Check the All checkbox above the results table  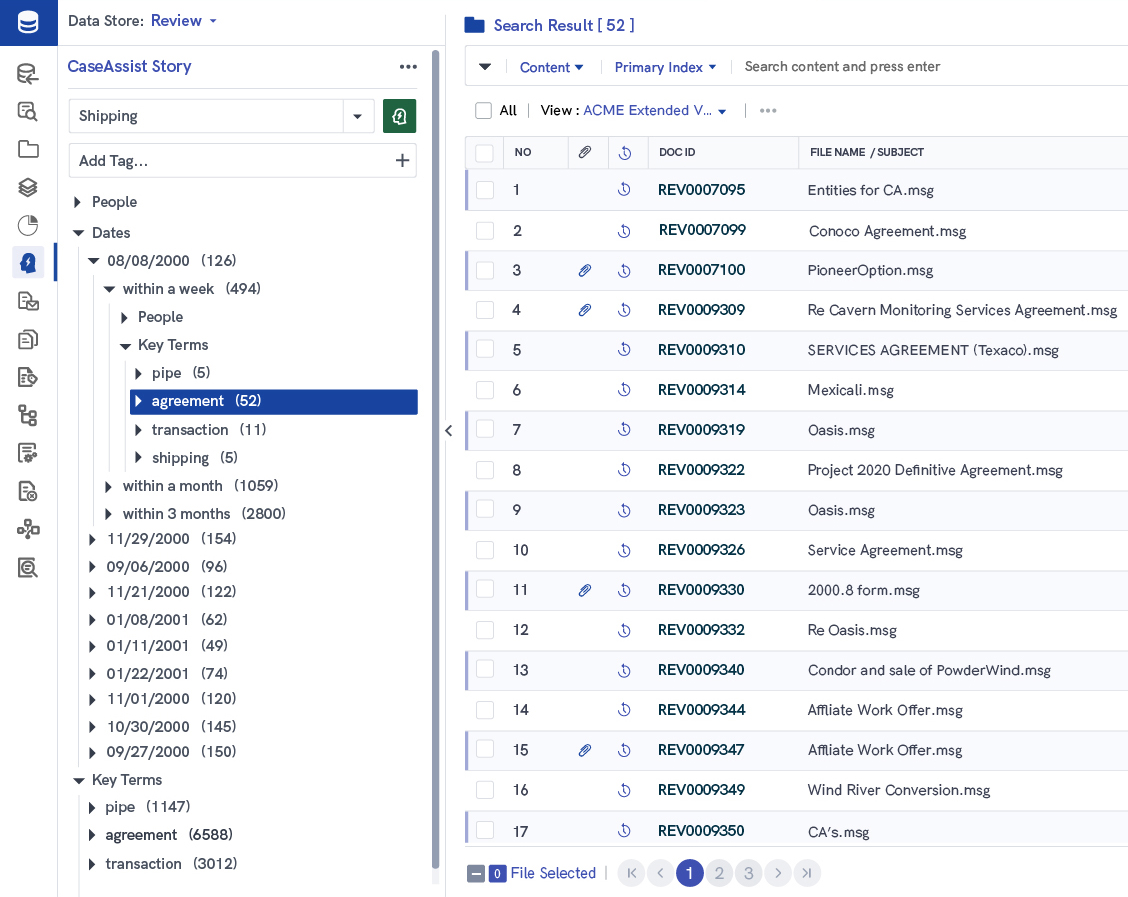coord(484,110)
